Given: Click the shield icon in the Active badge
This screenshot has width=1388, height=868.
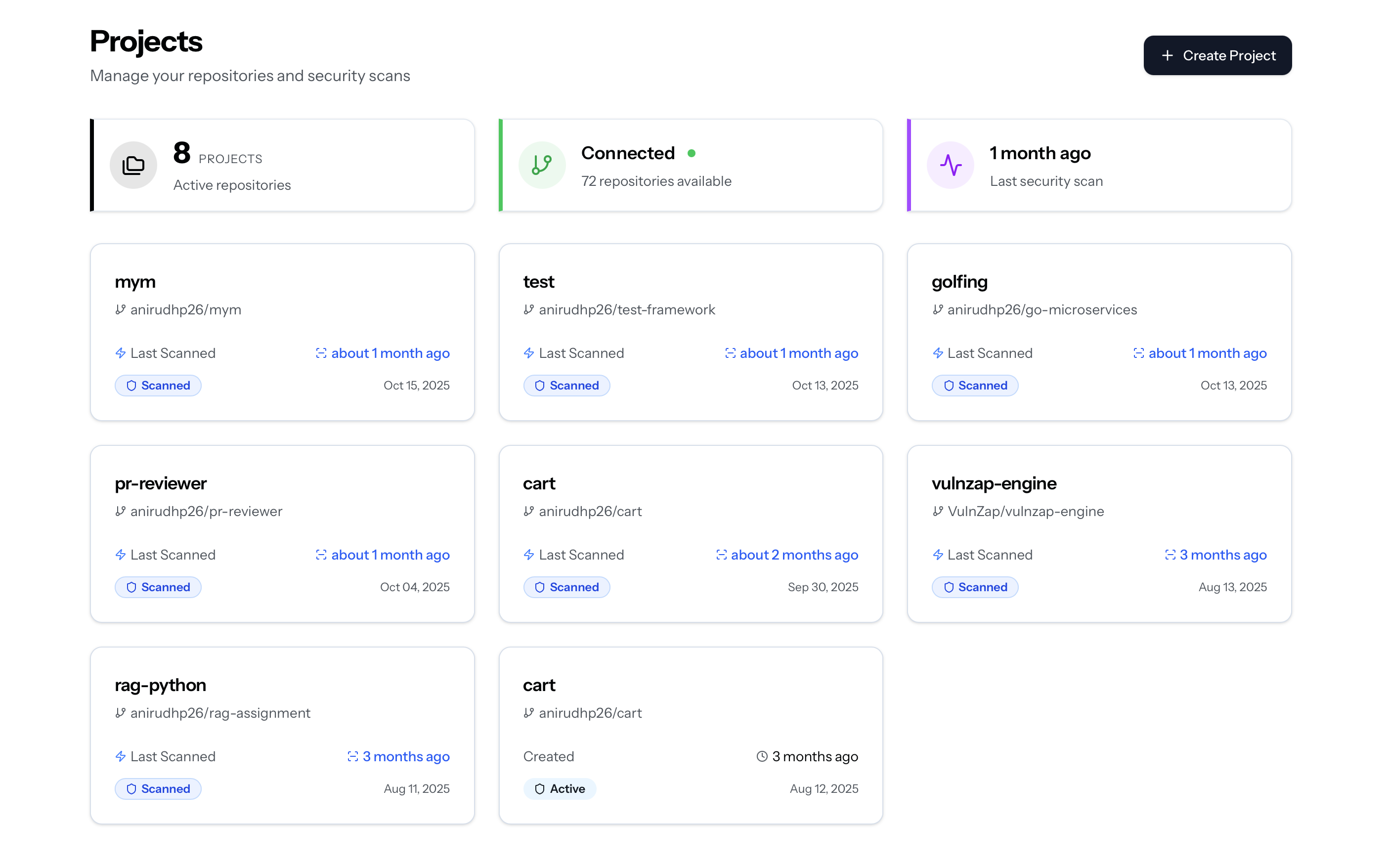Looking at the screenshot, I should [x=539, y=789].
